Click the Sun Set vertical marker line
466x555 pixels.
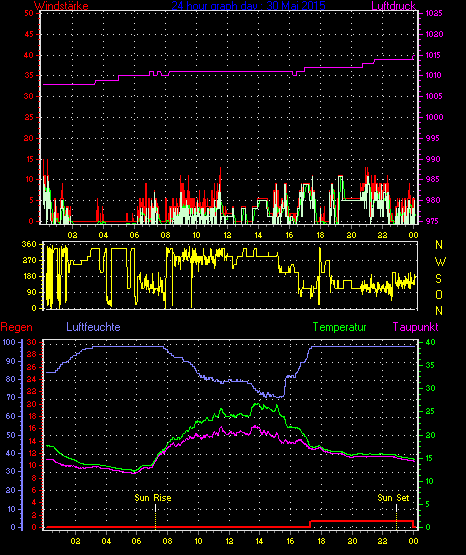click(x=396, y=517)
